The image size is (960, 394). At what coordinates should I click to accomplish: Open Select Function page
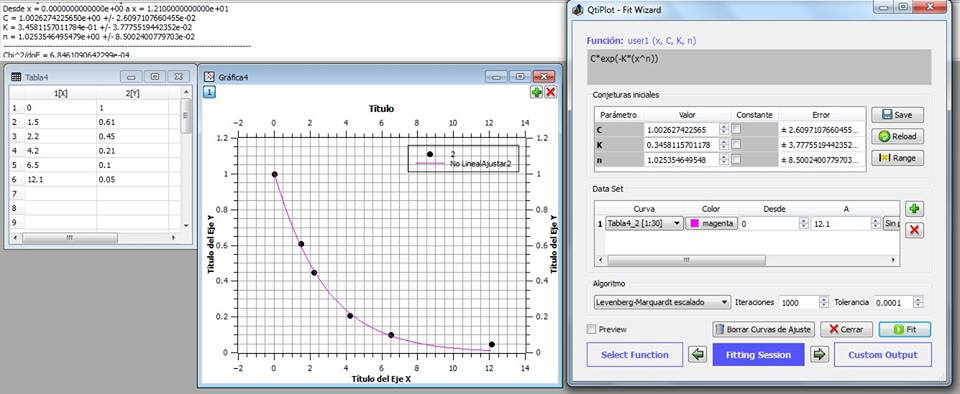coord(634,355)
